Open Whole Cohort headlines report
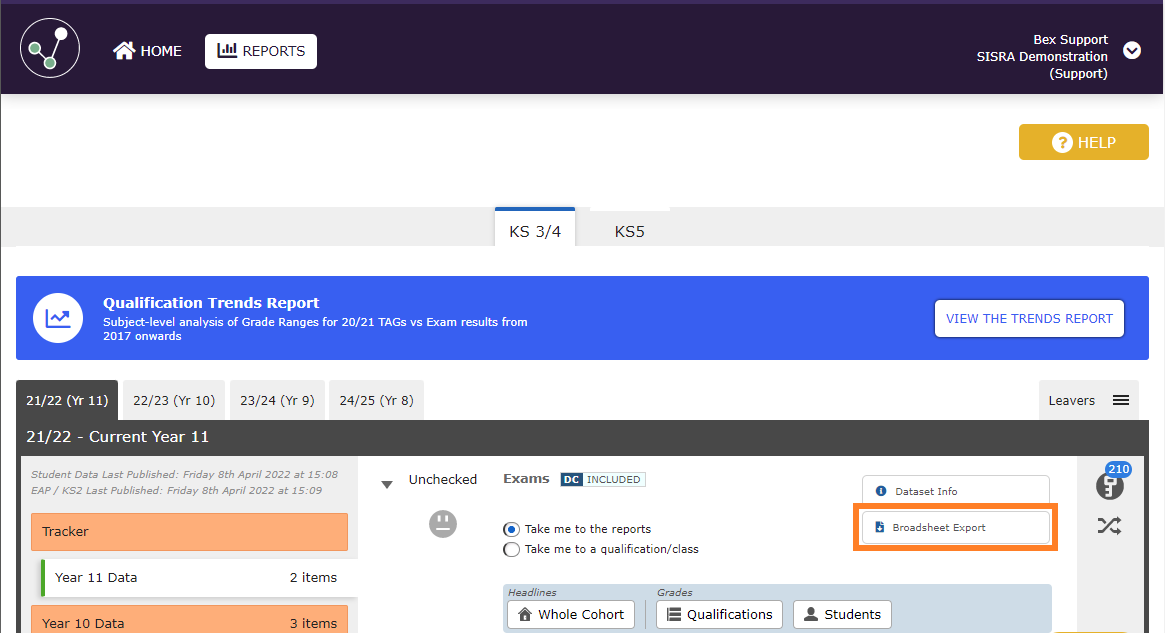Screen dimensions: 1165x633 571,614
